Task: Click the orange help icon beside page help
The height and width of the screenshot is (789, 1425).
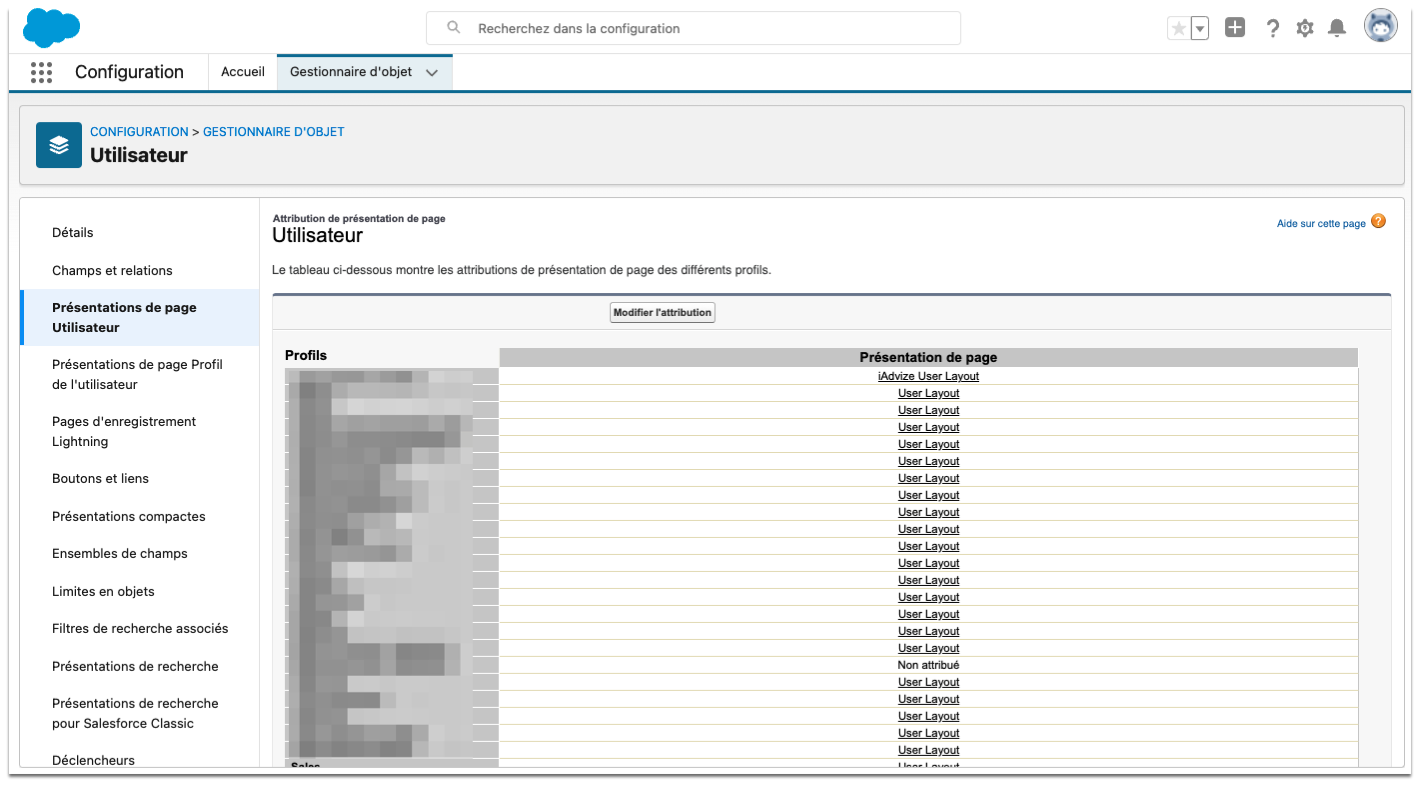Action: pyautogui.click(x=1378, y=222)
